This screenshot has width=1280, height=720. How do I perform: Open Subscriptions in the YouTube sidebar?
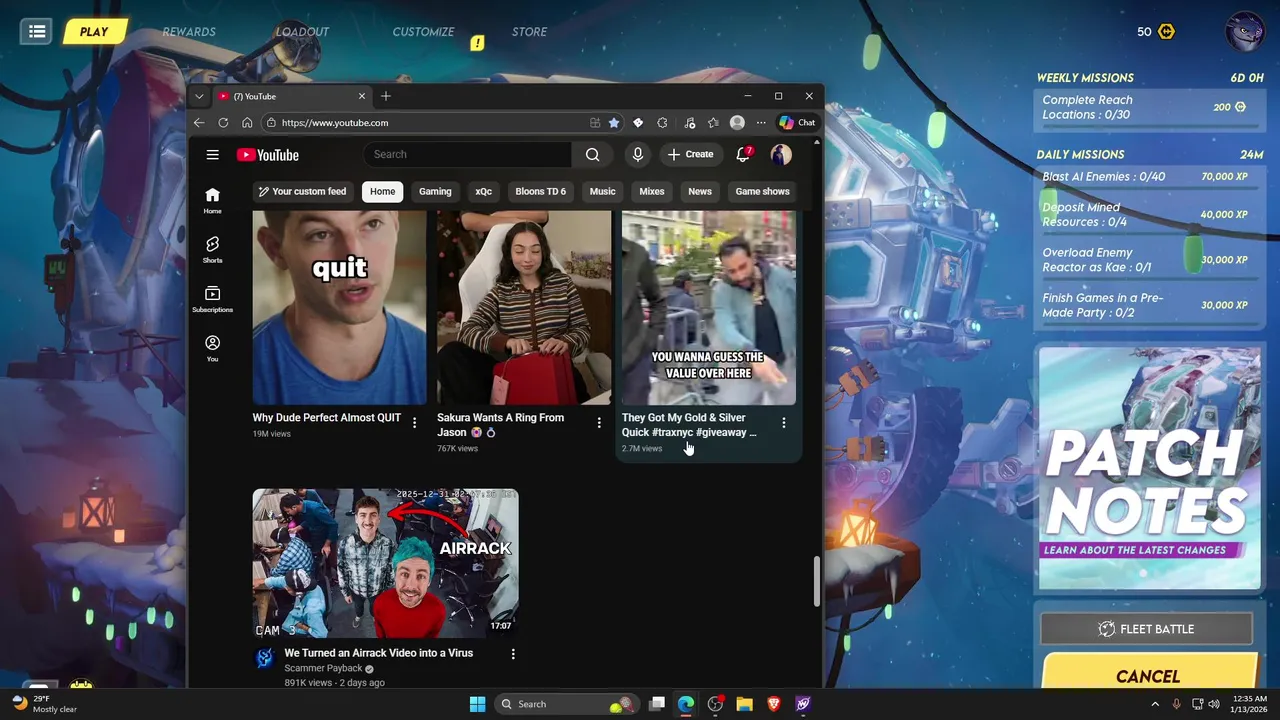tap(212, 299)
